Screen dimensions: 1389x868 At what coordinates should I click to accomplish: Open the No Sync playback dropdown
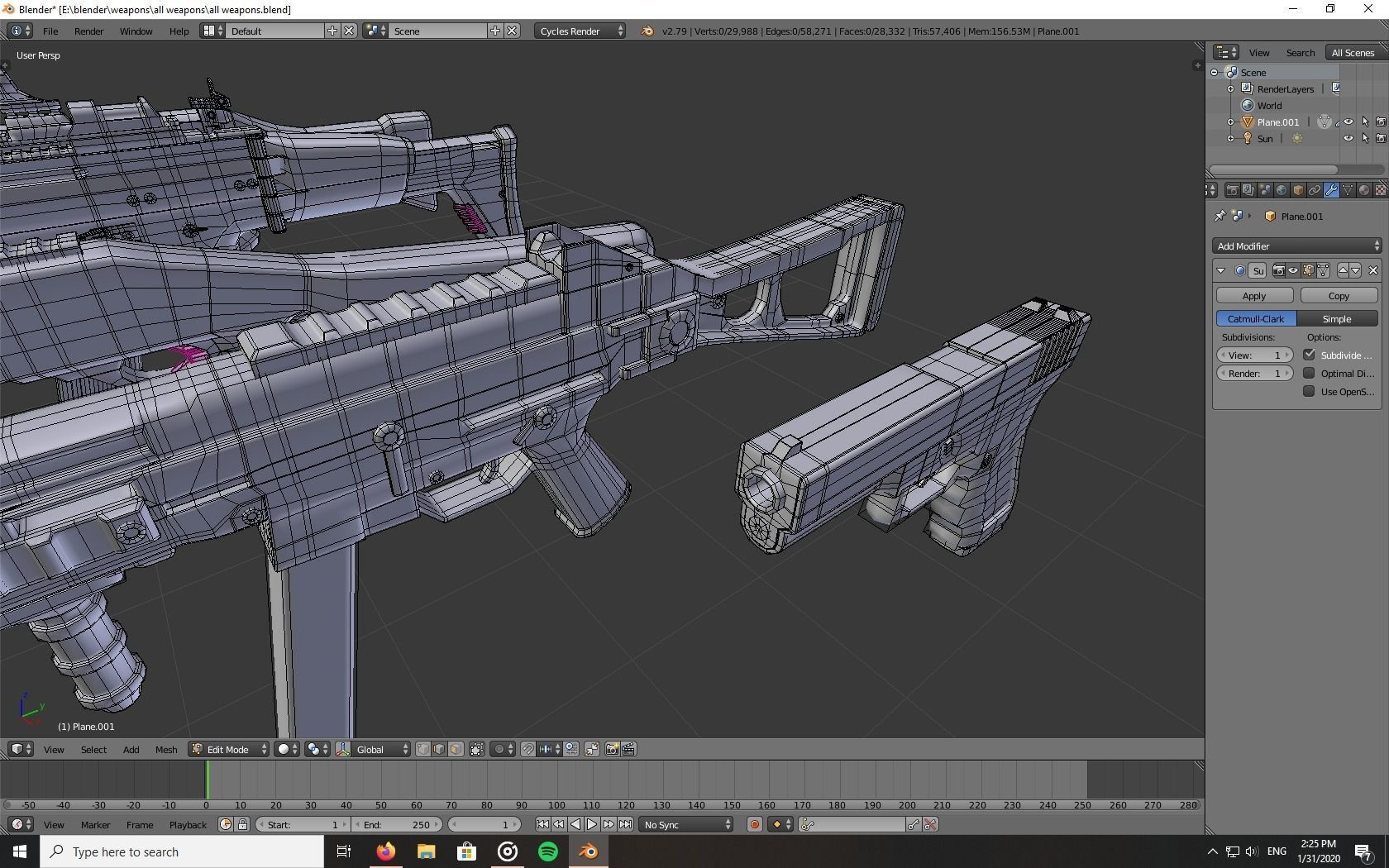click(x=687, y=824)
